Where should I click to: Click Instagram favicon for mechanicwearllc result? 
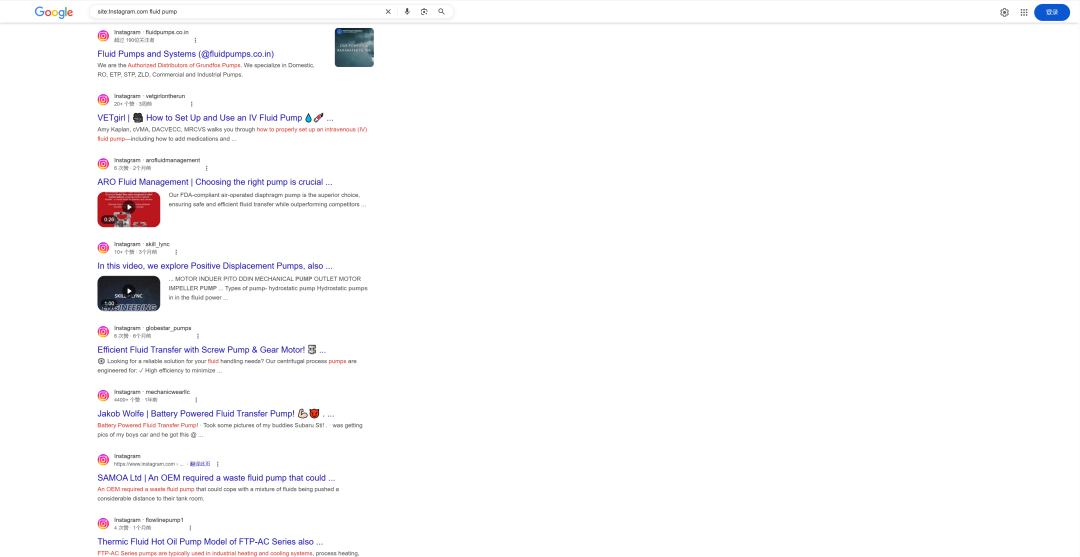103,396
